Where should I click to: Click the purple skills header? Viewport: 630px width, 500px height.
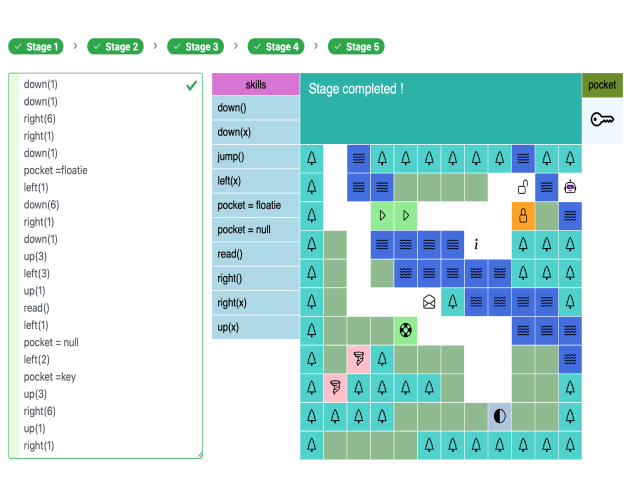(x=255, y=85)
